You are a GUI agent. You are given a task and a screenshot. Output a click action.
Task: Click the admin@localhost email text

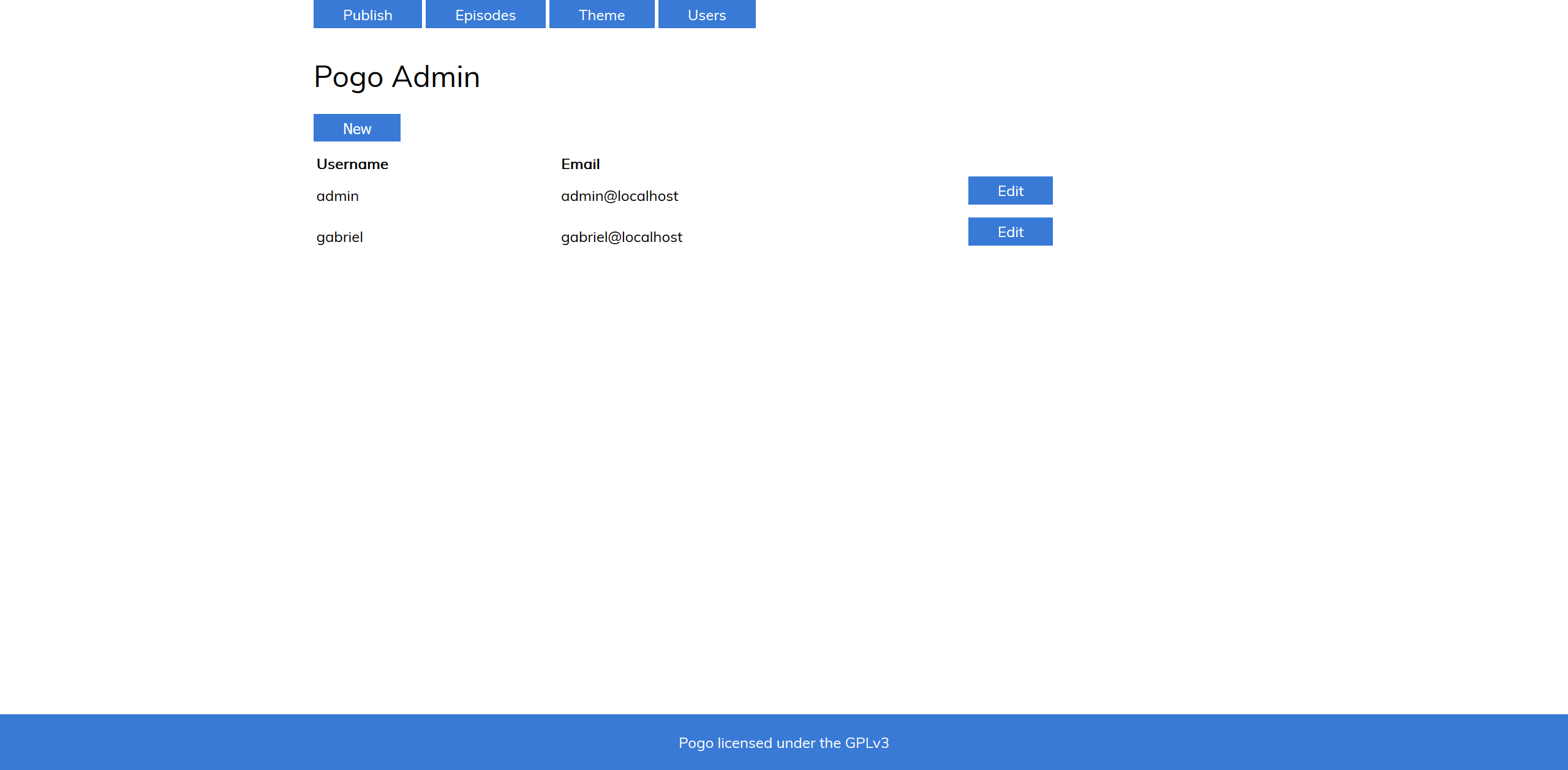point(619,196)
